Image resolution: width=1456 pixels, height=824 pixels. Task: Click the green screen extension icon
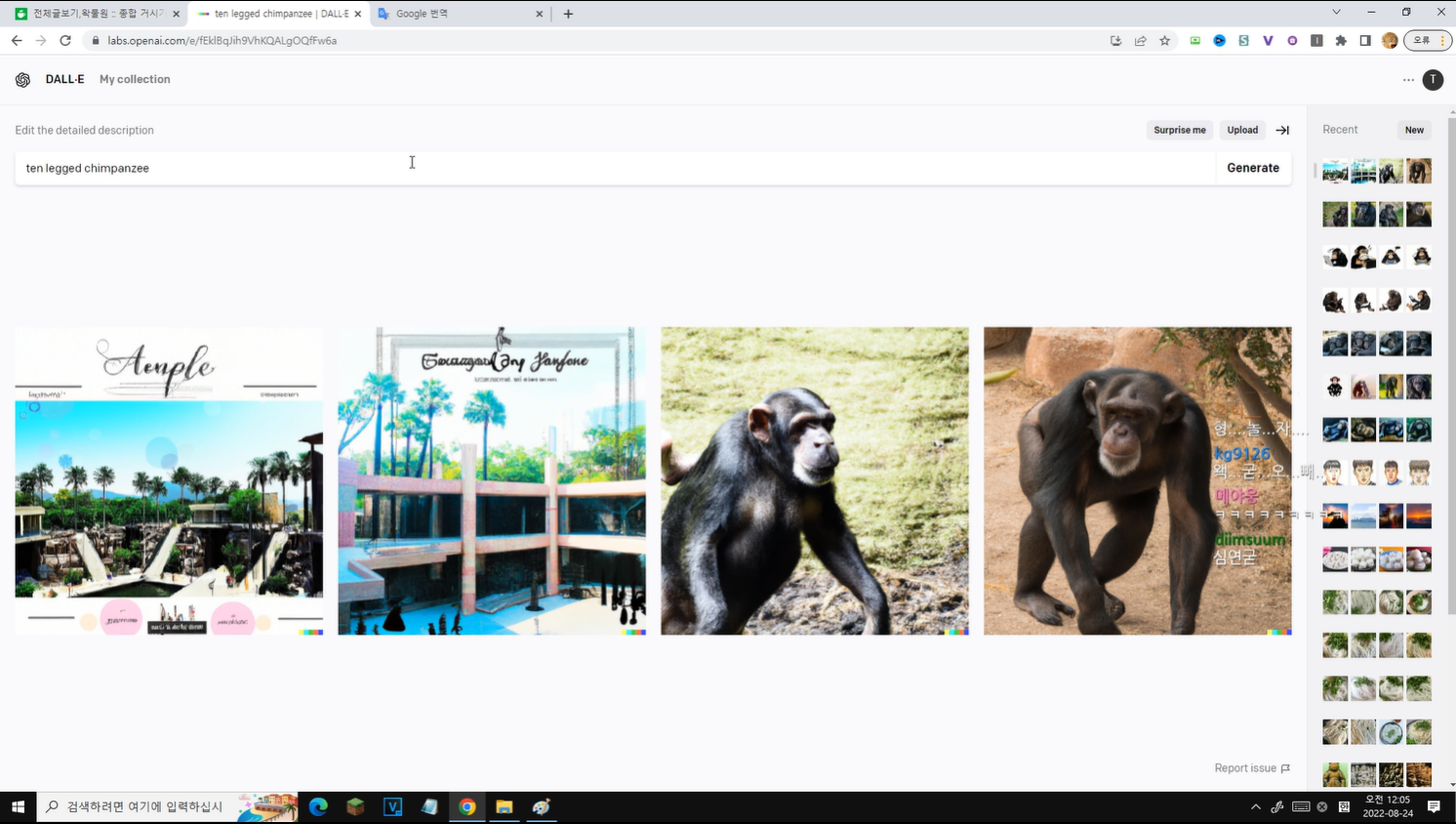[1194, 41]
